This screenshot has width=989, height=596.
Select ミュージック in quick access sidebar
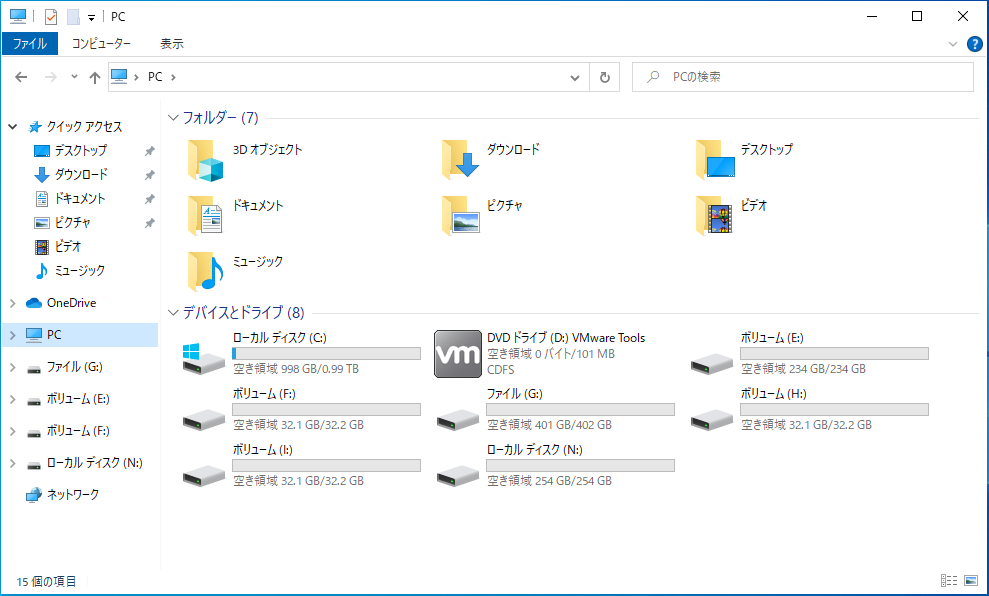pyautogui.click(x=79, y=271)
